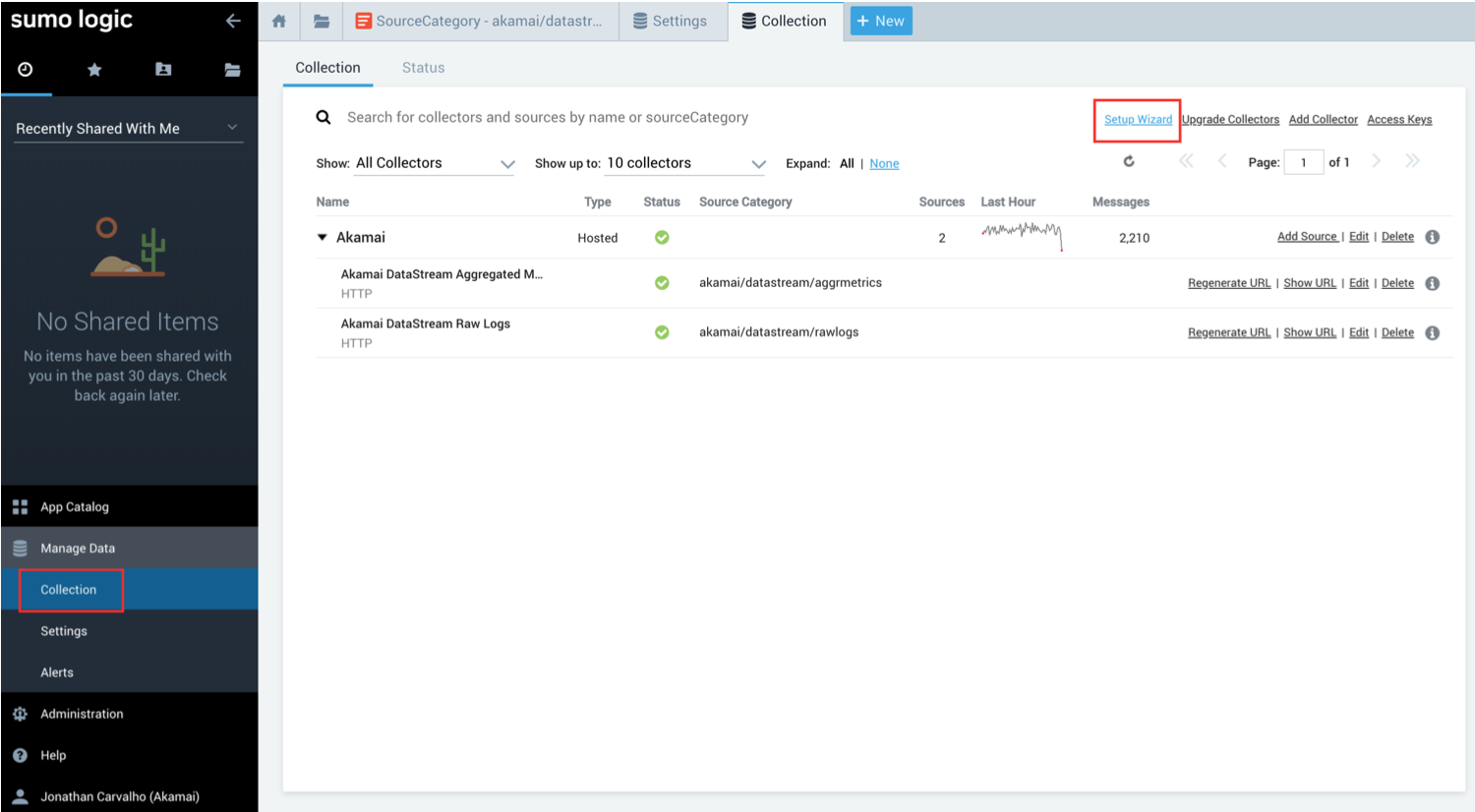Click the Messages column header
This screenshot has height=812, width=1475.
[1121, 202]
